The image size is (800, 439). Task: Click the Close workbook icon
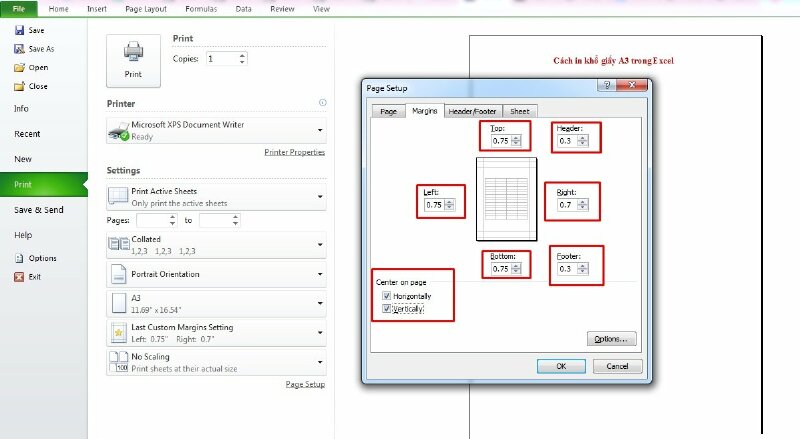19,86
